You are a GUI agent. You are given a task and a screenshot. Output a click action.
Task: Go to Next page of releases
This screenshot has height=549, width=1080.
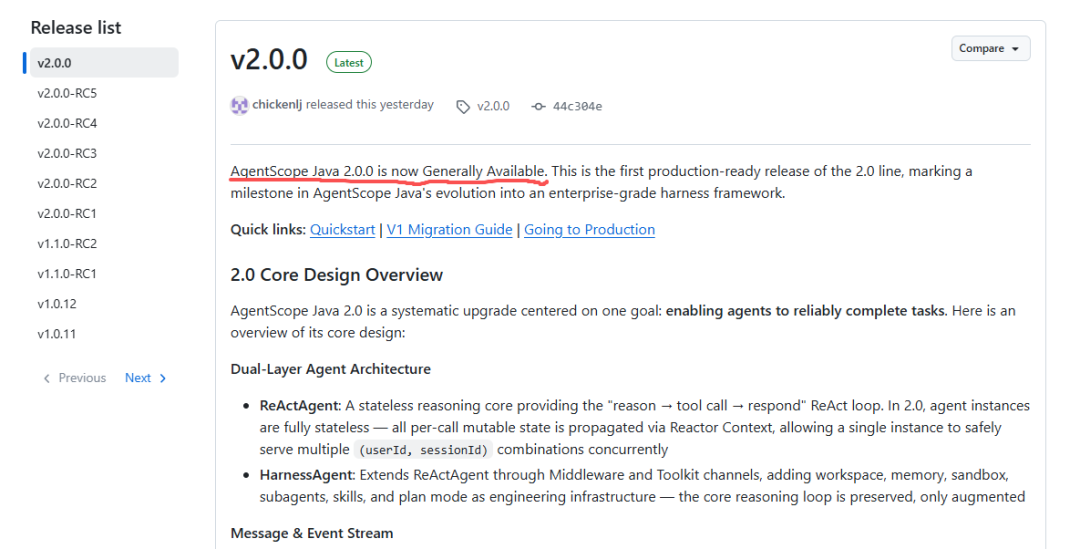[145, 377]
